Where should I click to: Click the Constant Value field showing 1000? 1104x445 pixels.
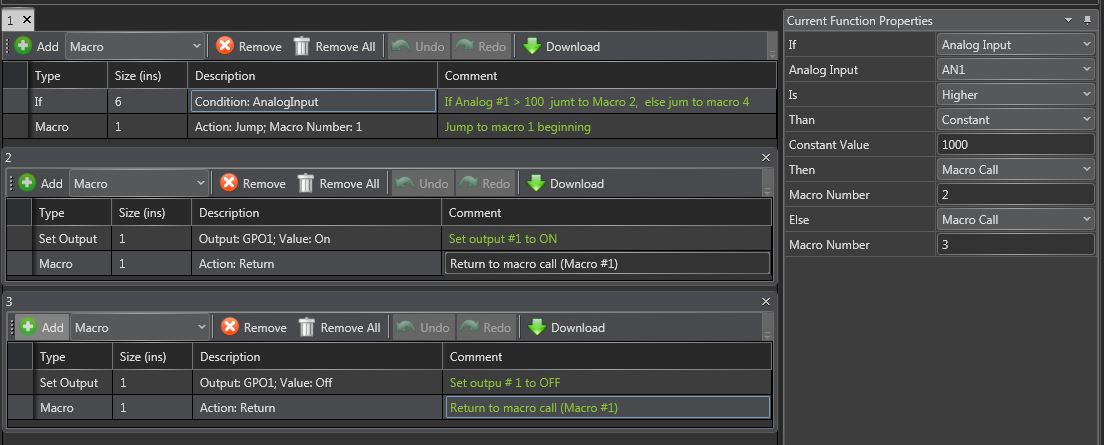pyautogui.click(x=1015, y=145)
